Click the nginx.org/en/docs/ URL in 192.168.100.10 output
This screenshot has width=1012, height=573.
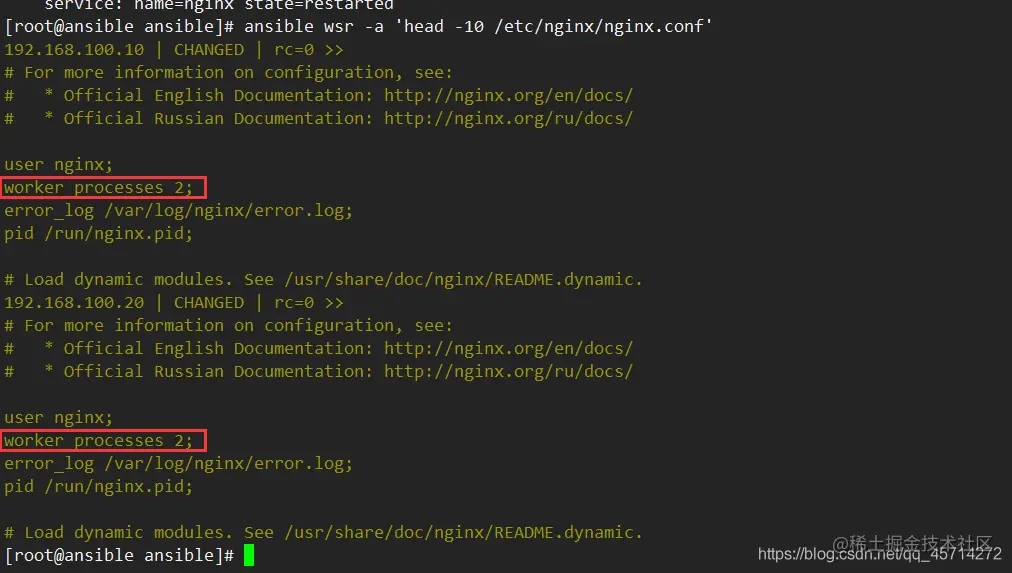[x=509, y=96]
